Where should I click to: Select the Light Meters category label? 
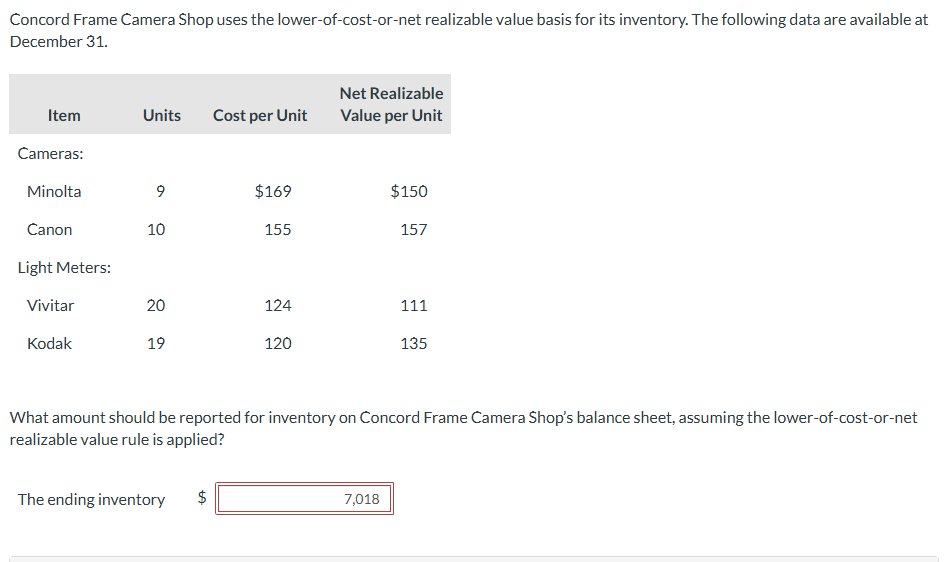click(x=64, y=267)
